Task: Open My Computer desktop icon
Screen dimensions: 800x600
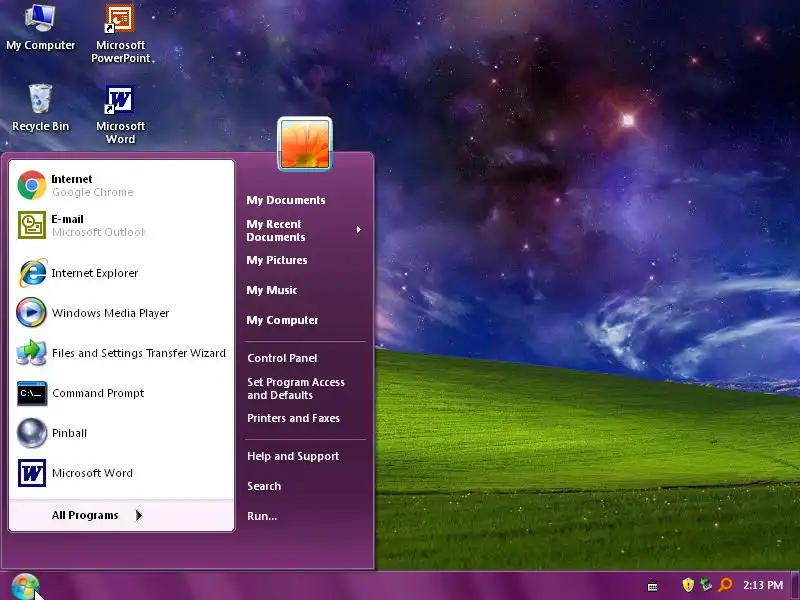Action: point(40,28)
